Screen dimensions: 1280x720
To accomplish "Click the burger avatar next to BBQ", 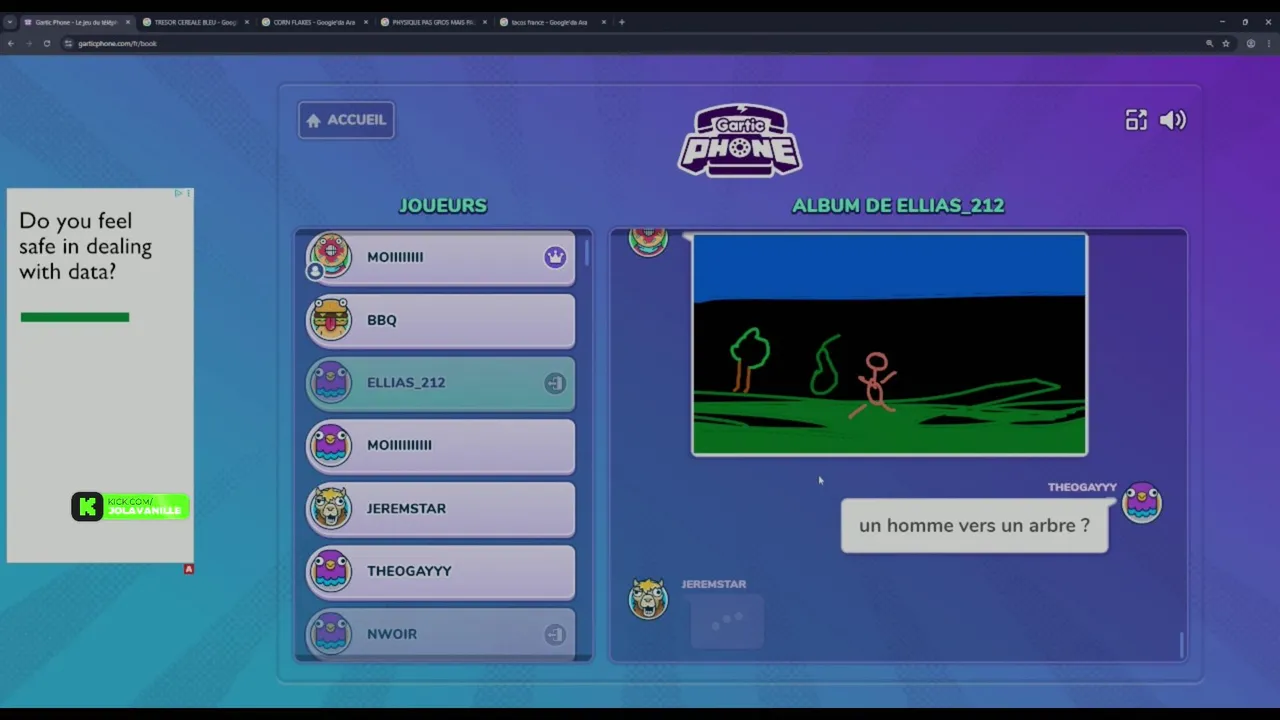I will click(x=330, y=320).
